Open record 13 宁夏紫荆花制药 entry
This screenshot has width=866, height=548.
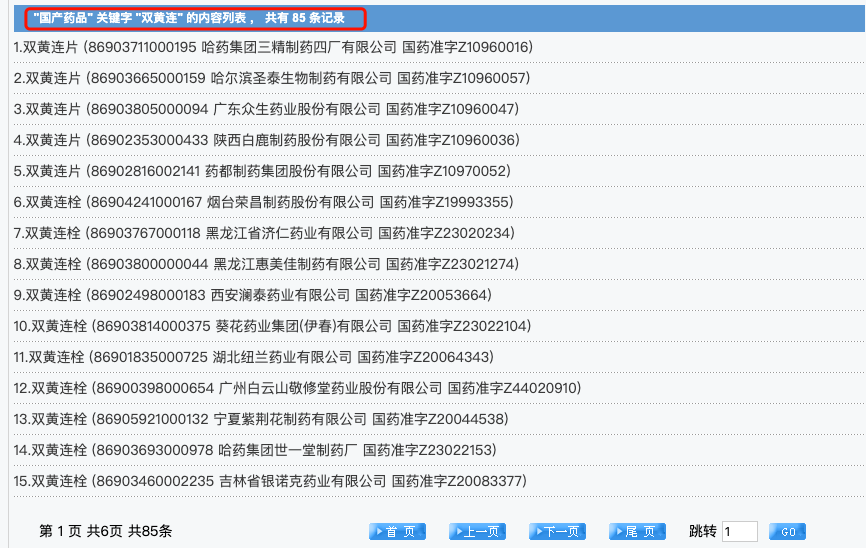[261, 419]
